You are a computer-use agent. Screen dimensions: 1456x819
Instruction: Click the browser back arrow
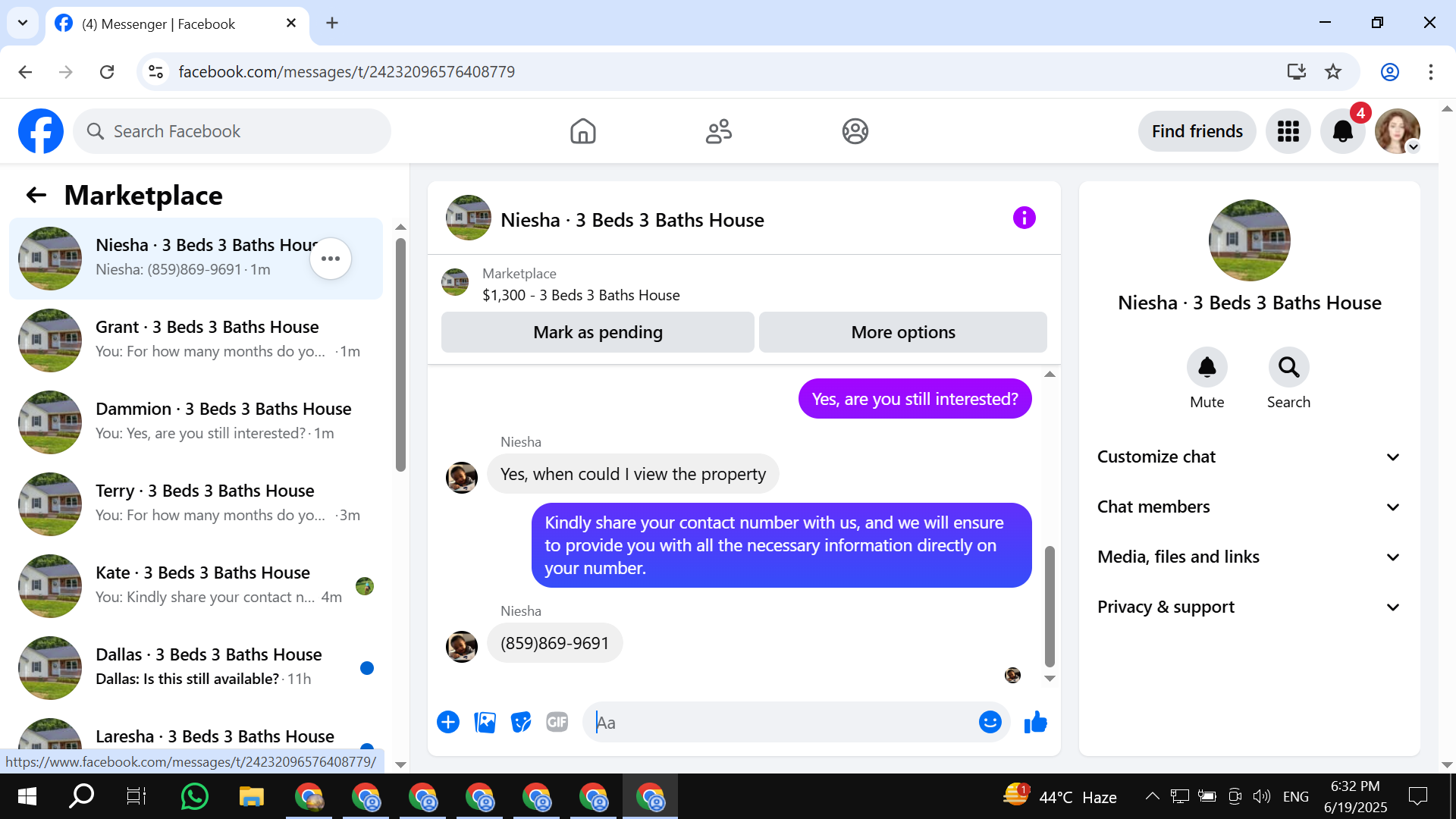[x=25, y=72]
